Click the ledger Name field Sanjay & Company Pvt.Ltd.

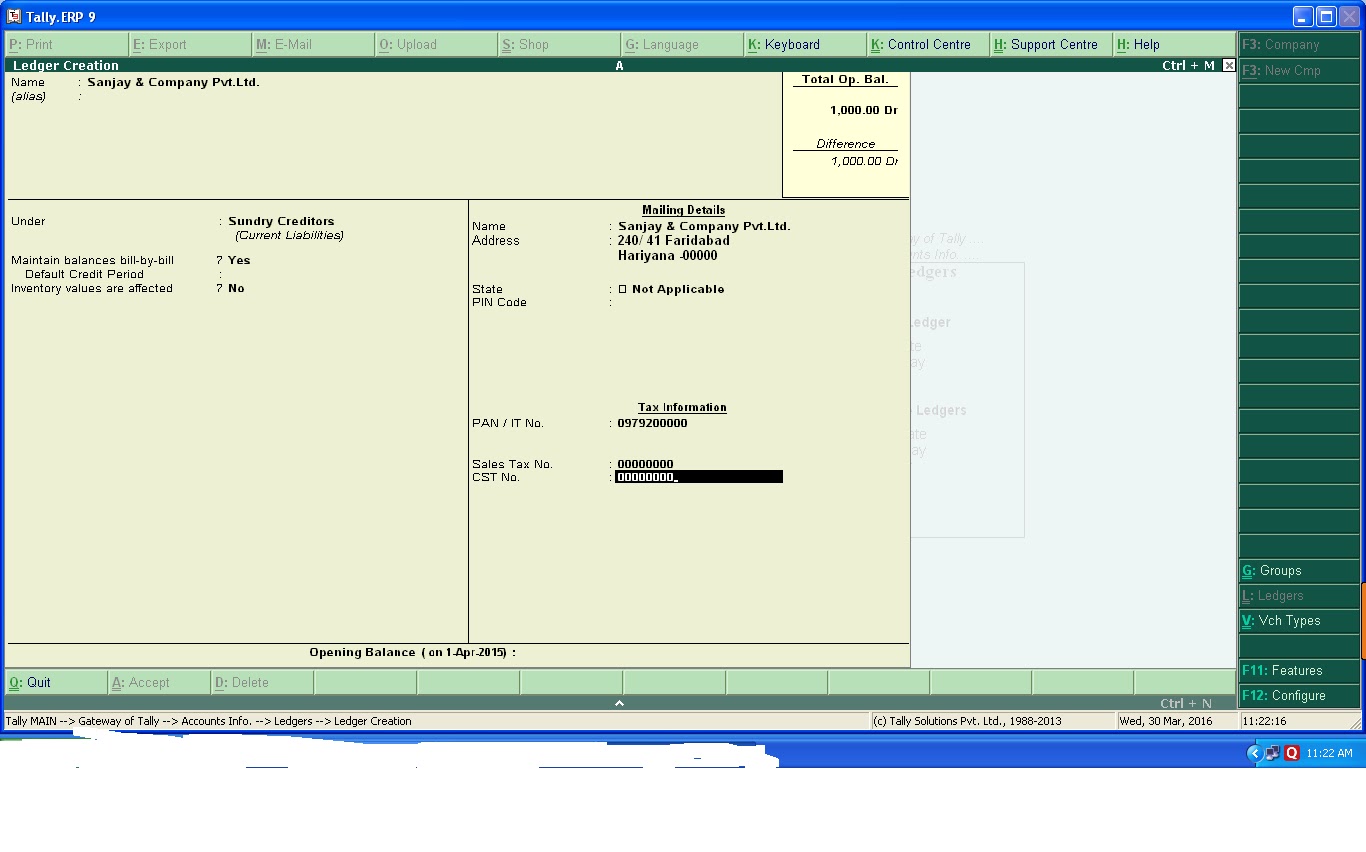(173, 82)
